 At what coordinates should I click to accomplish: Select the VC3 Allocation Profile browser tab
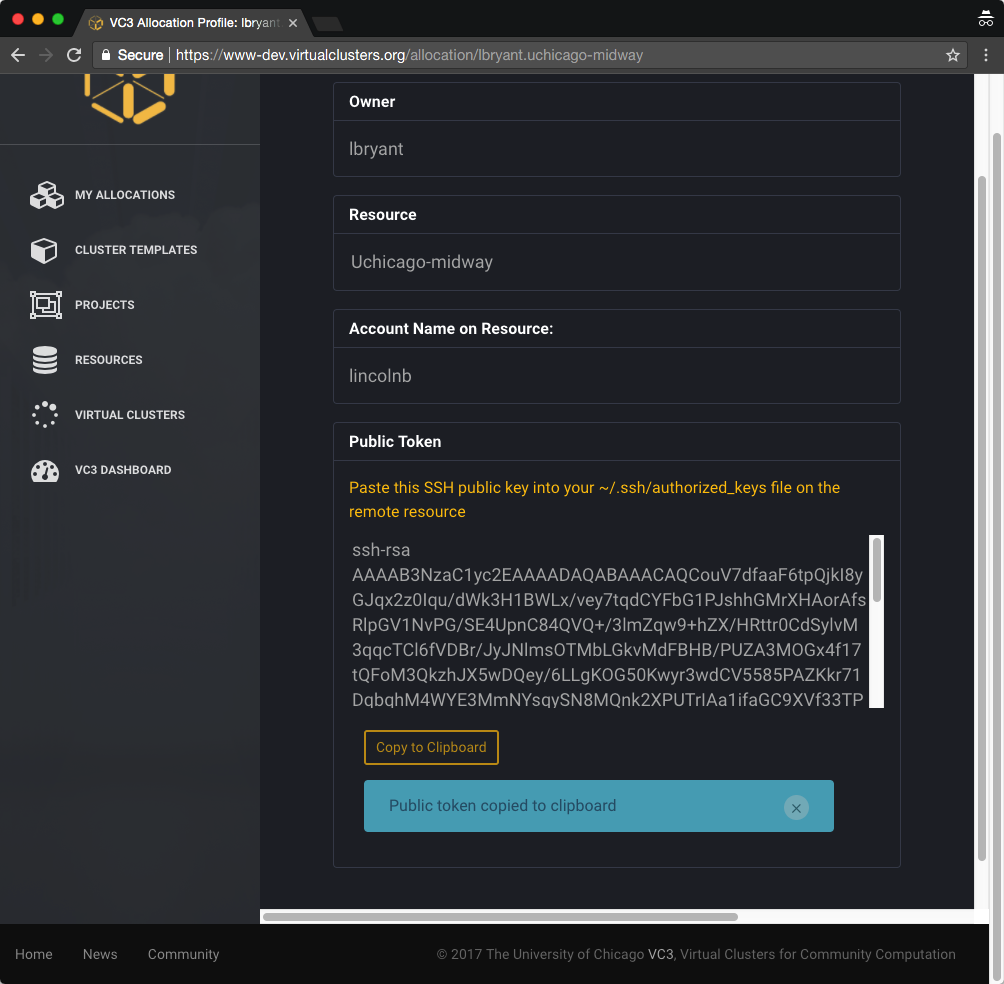coord(194,23)
